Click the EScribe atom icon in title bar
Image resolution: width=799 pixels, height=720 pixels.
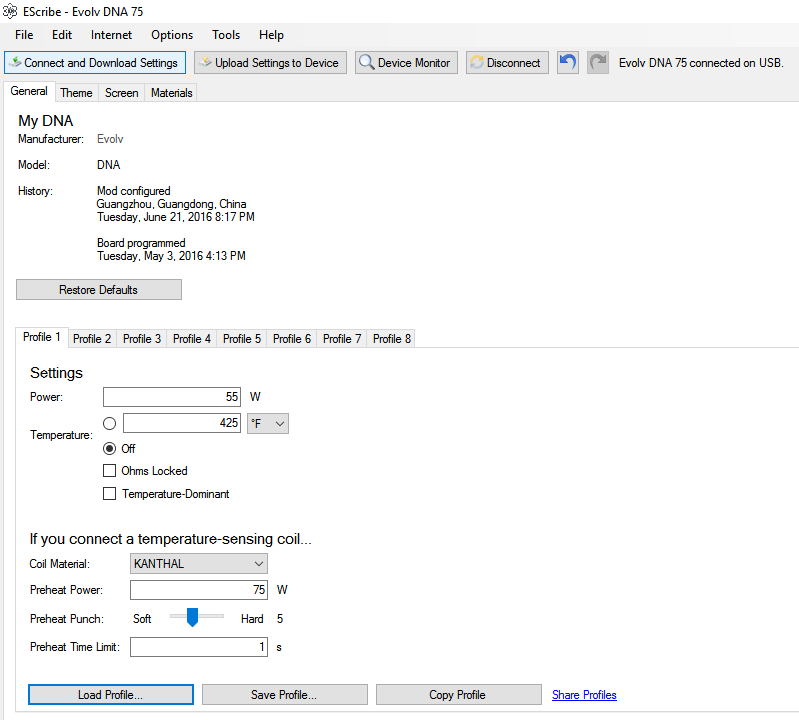(11, 10)
